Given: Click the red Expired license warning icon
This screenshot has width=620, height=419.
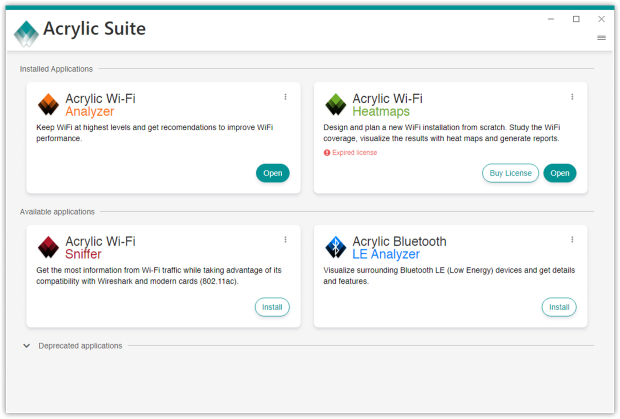Looking at the screenshot, I should (x=327, y=153).
